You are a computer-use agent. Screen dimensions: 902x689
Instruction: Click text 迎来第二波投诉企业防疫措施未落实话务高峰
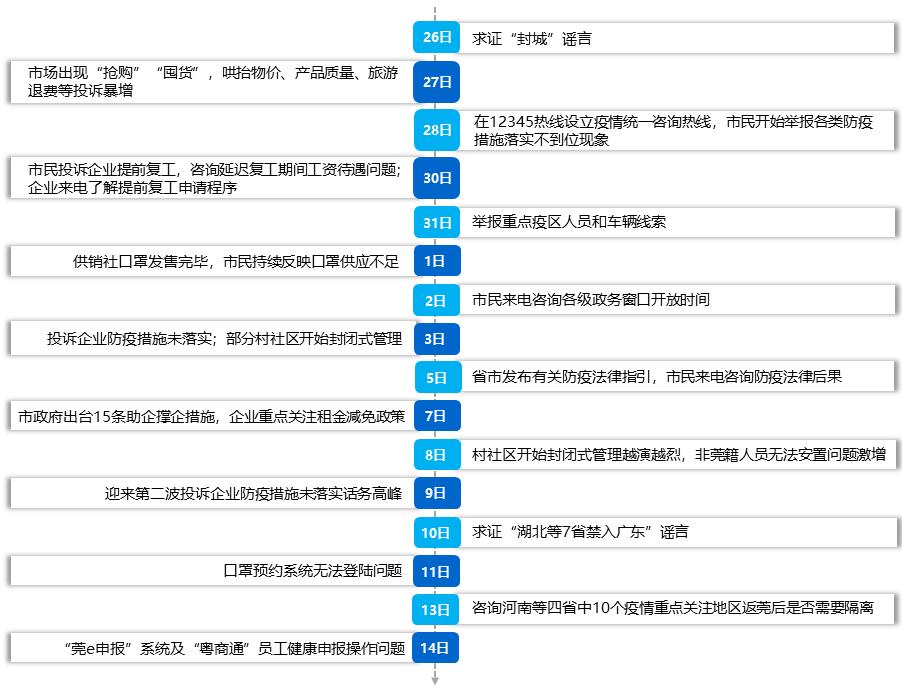point(253,493)
